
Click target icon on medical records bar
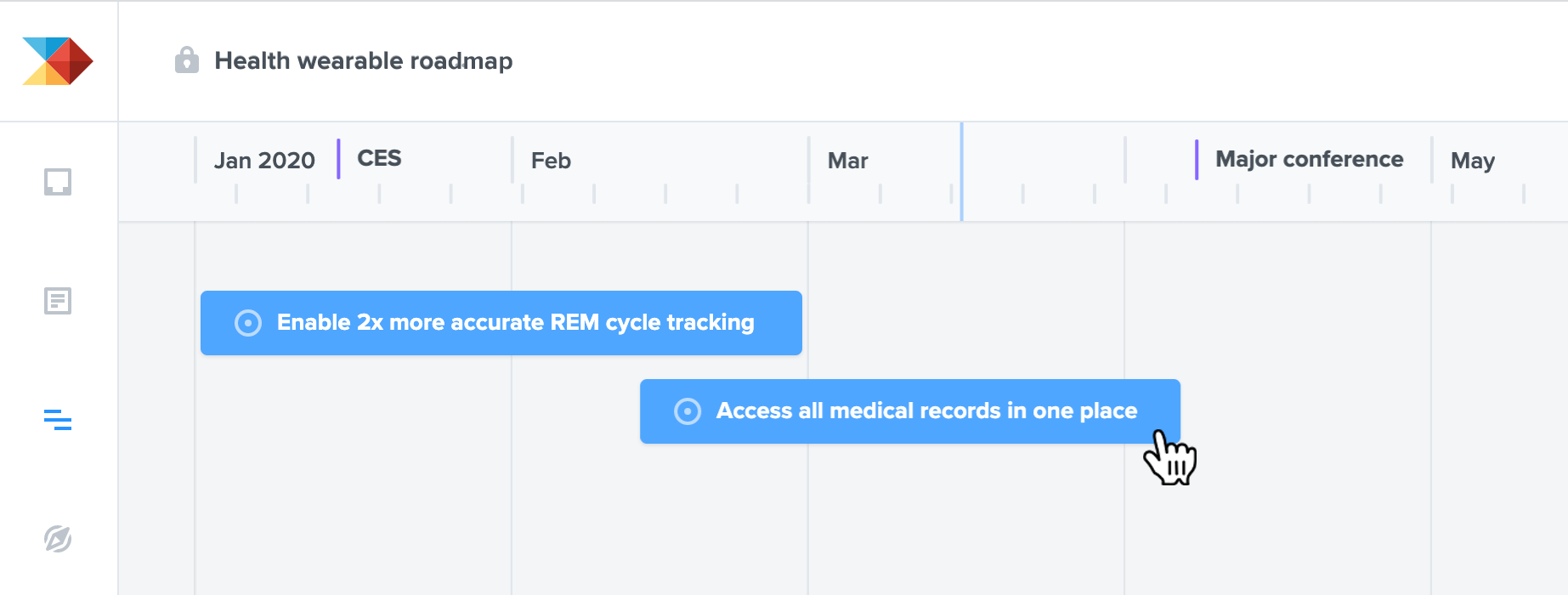688,411
